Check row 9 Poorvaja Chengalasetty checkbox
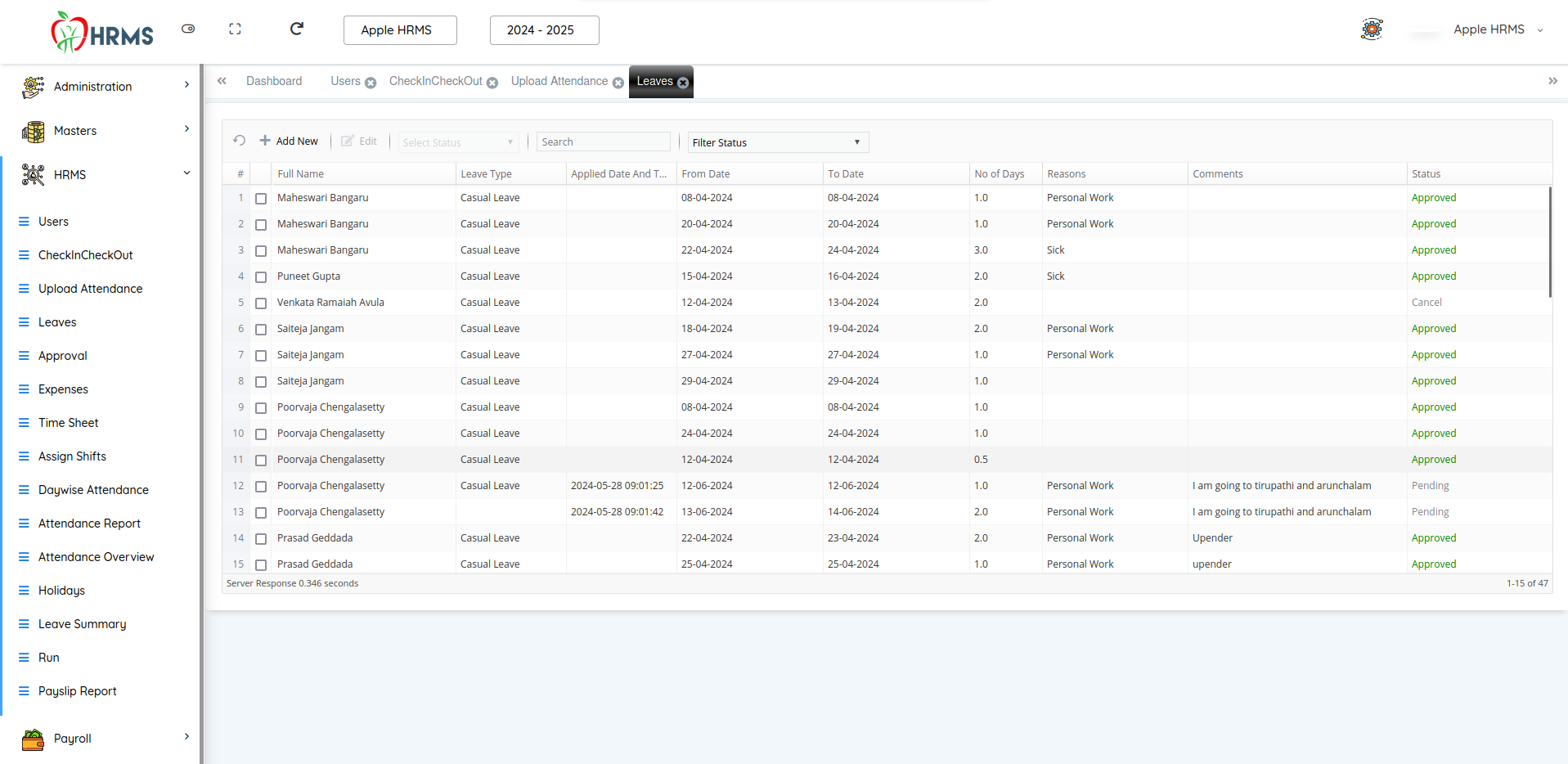This screenshot has width=1568, height=764. point(261,408)
